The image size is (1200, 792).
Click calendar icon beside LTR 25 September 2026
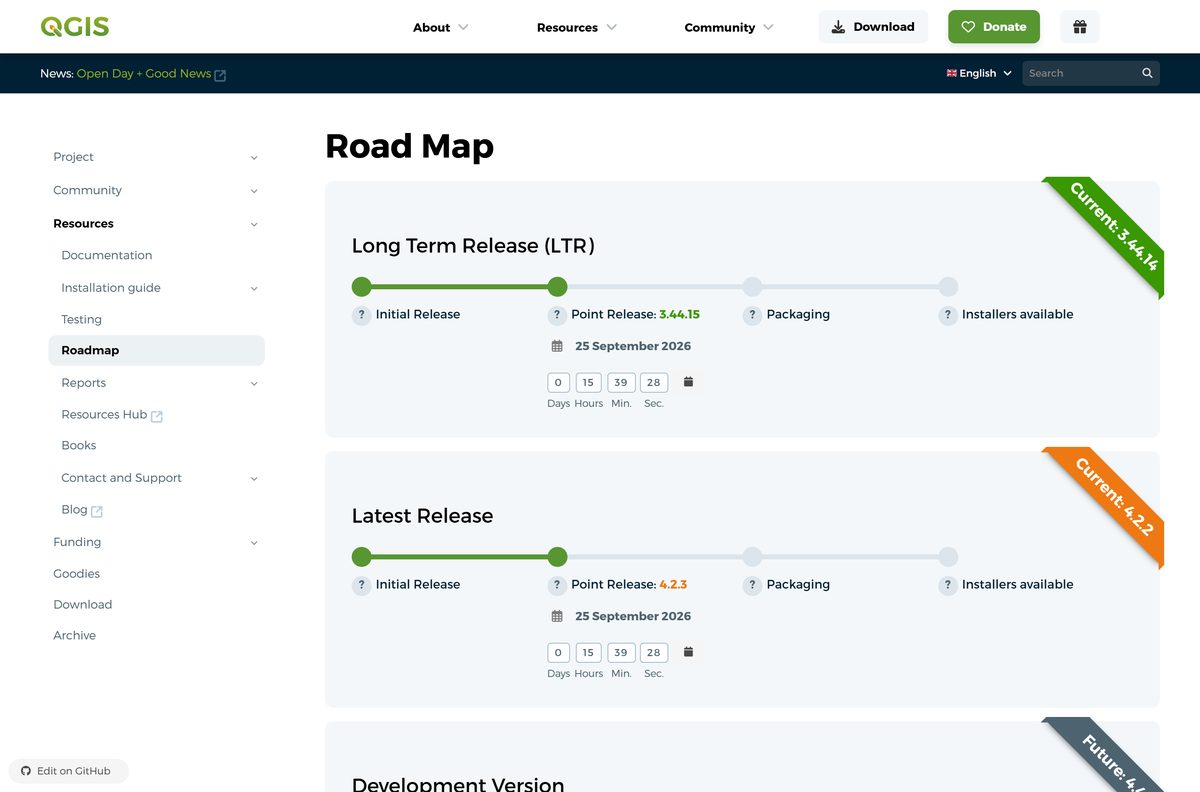click(557, 346)
